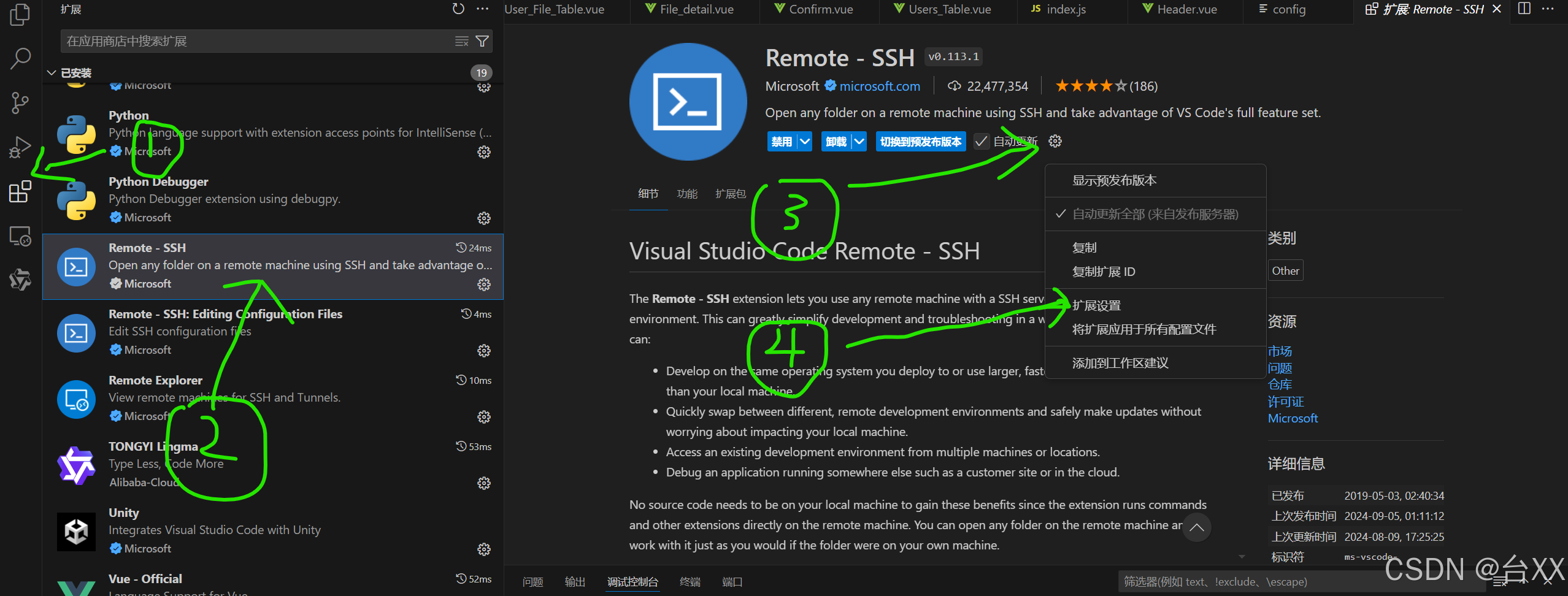Expand the uninstall button dropdown arrow
The height and width of the screenshot is (596, 1568).
859,142
